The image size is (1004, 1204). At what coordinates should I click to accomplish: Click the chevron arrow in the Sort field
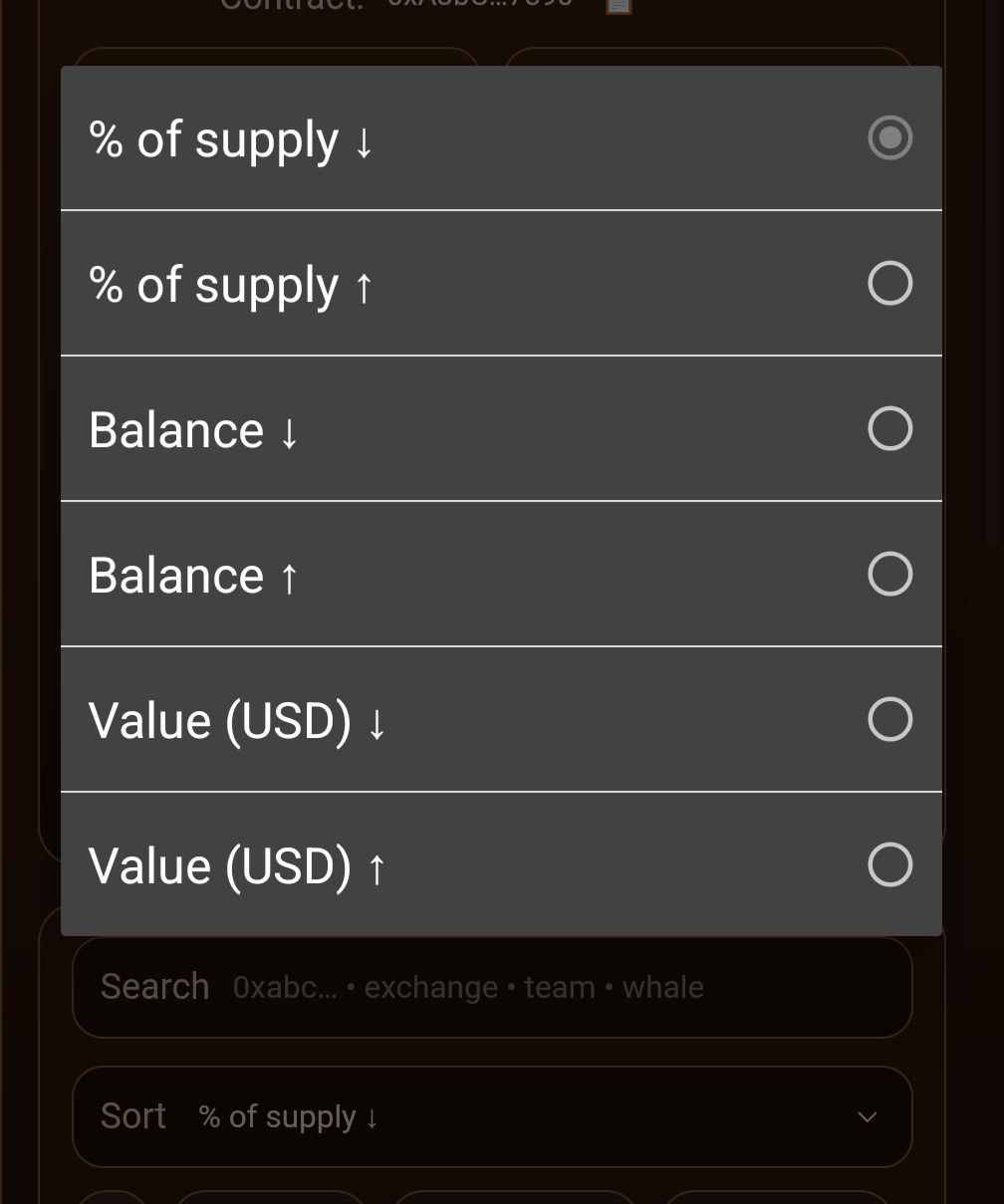tap(867, 1117)
